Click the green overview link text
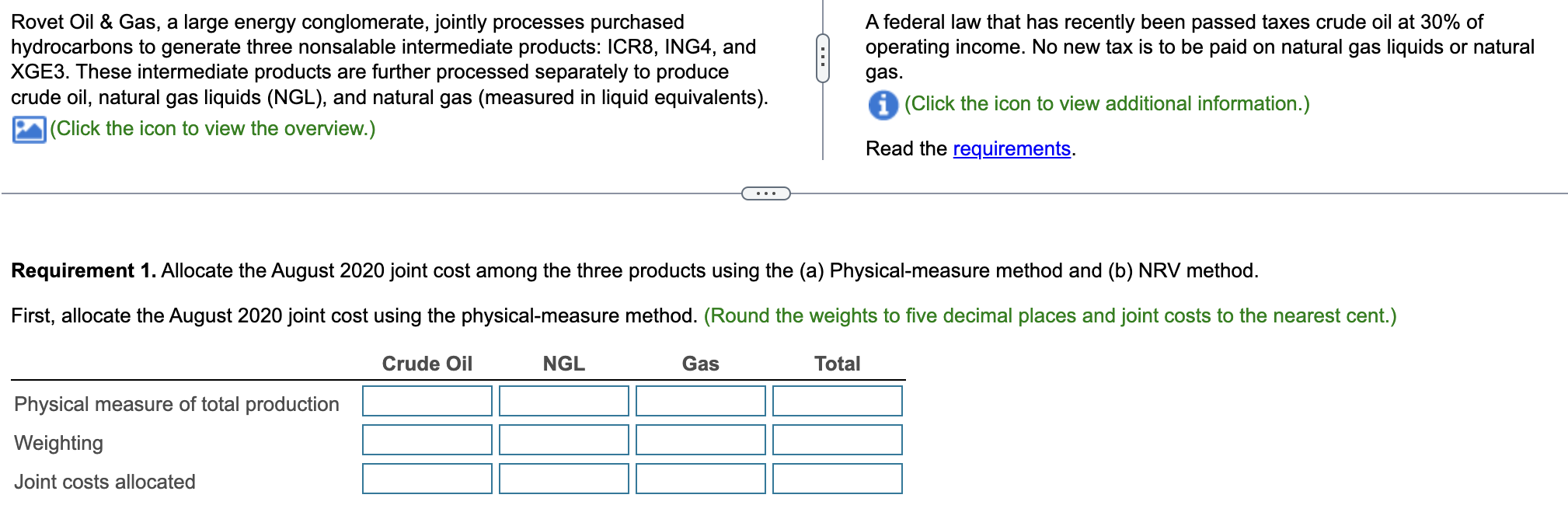 pos(210,128)
